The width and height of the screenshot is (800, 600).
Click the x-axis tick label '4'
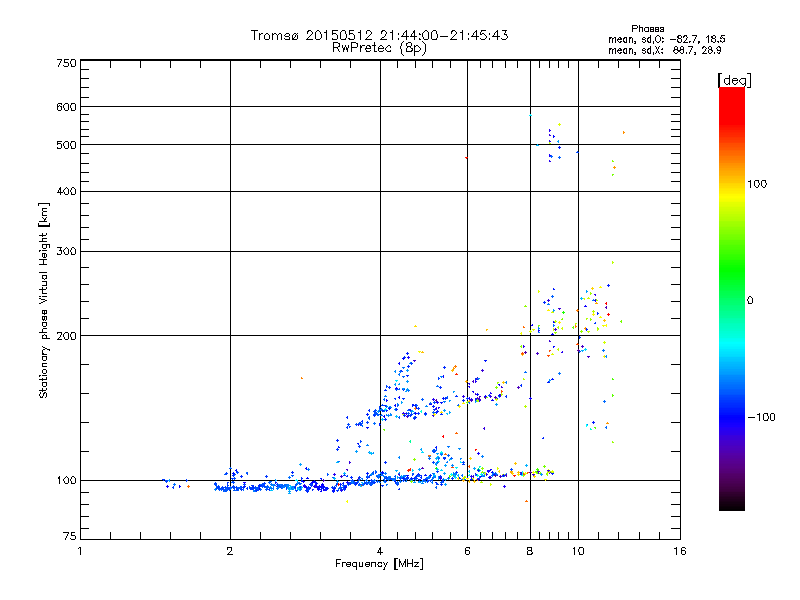pos(380,551)
